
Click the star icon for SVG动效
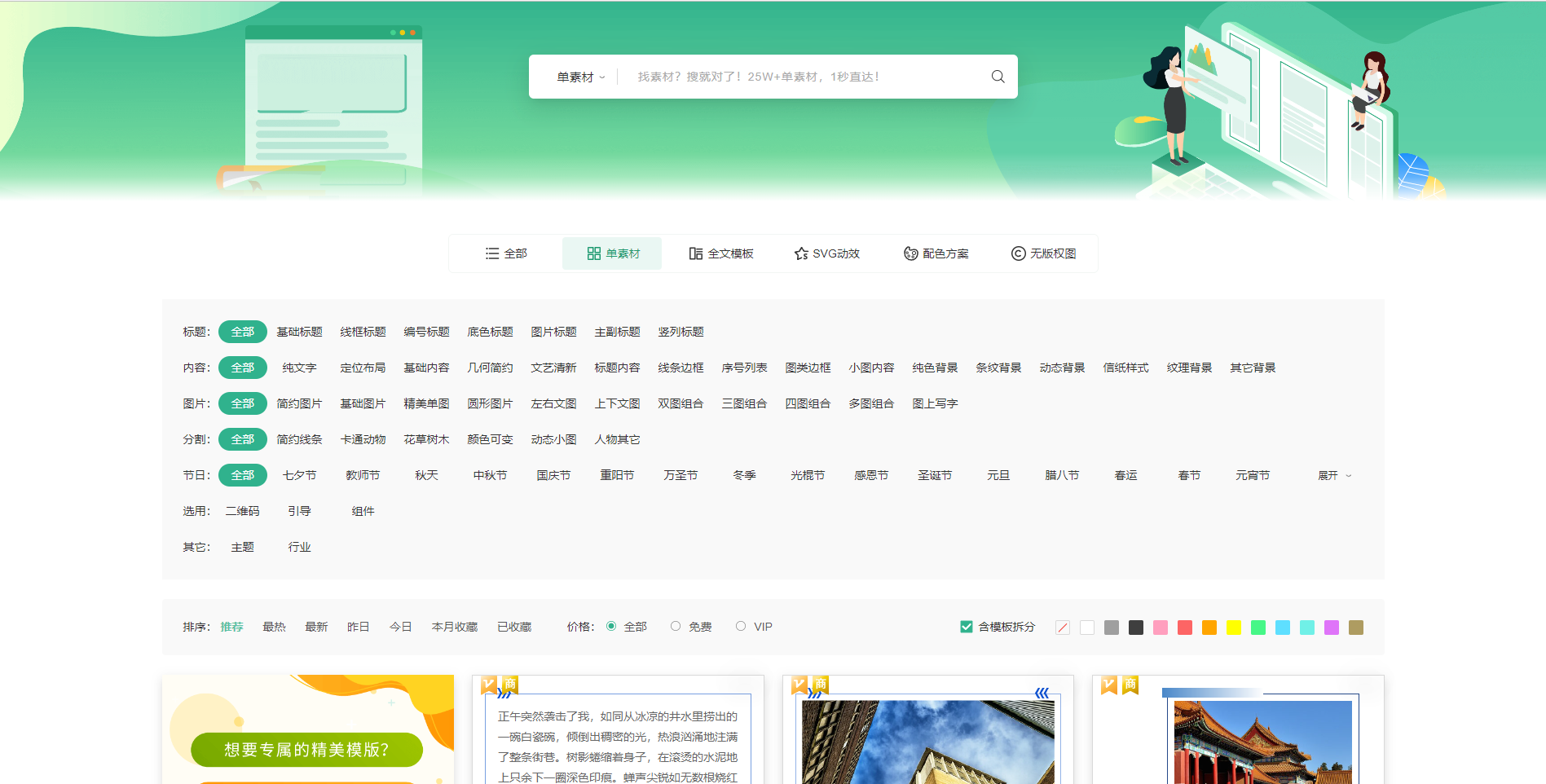[801, 253]
